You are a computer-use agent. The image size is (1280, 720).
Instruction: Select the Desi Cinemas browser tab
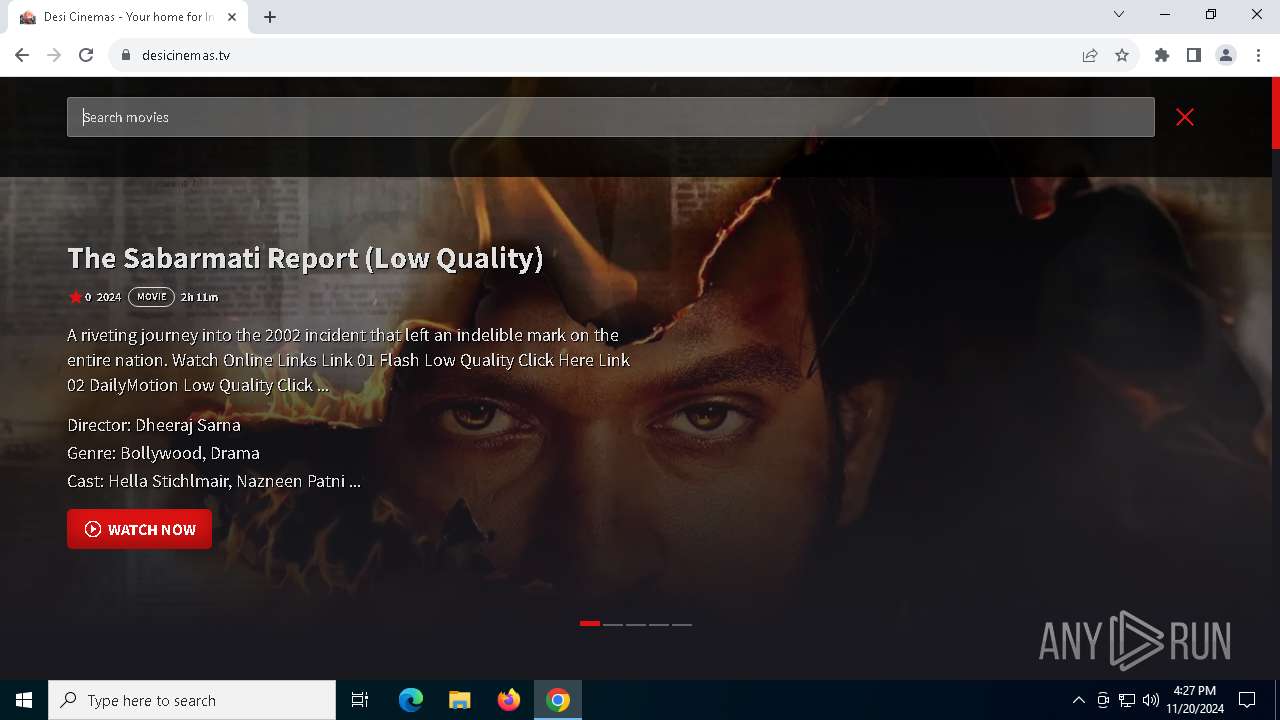pyautogui.click(x=128, y=17)
